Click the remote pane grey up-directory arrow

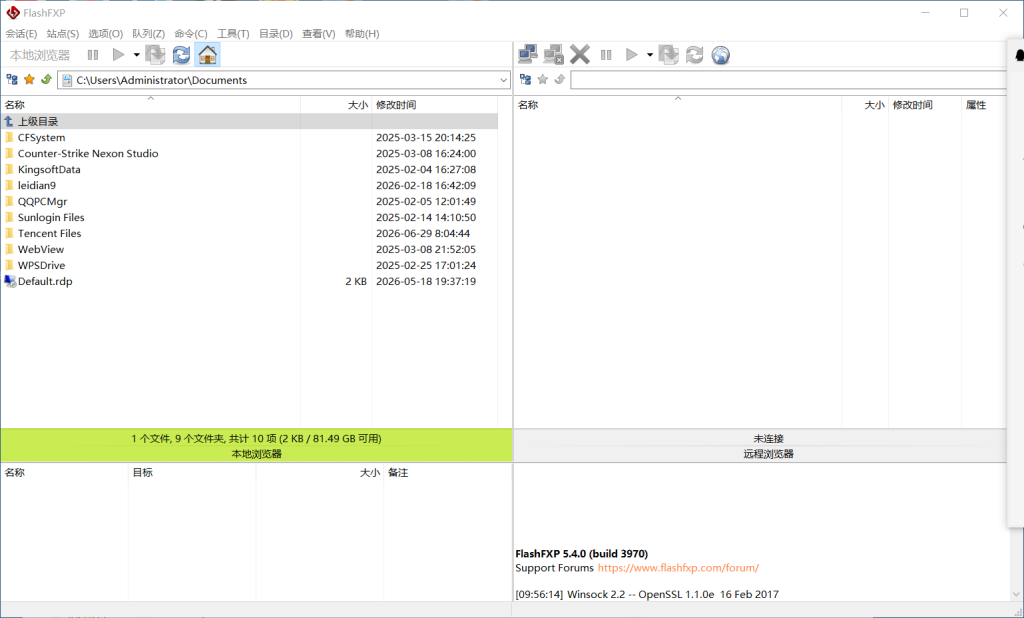click(x=559, y=80)
